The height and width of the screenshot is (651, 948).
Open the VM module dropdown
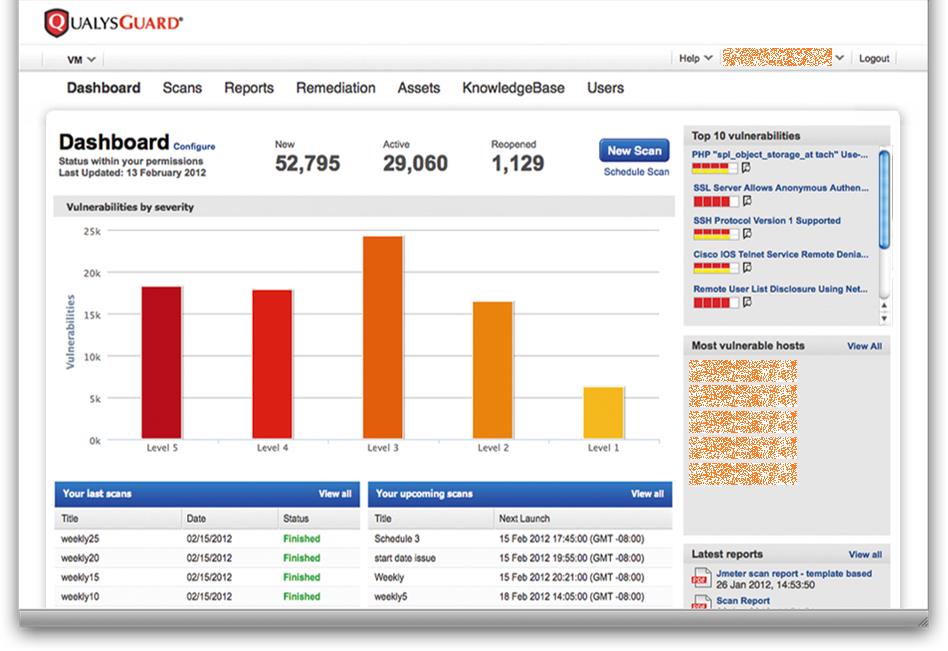(x=82, y=59)
